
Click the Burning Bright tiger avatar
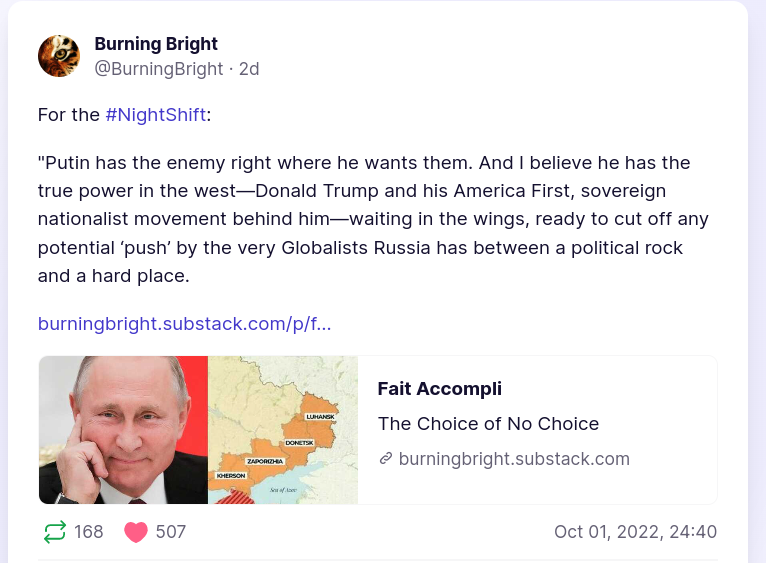click(x=59, y=56)
